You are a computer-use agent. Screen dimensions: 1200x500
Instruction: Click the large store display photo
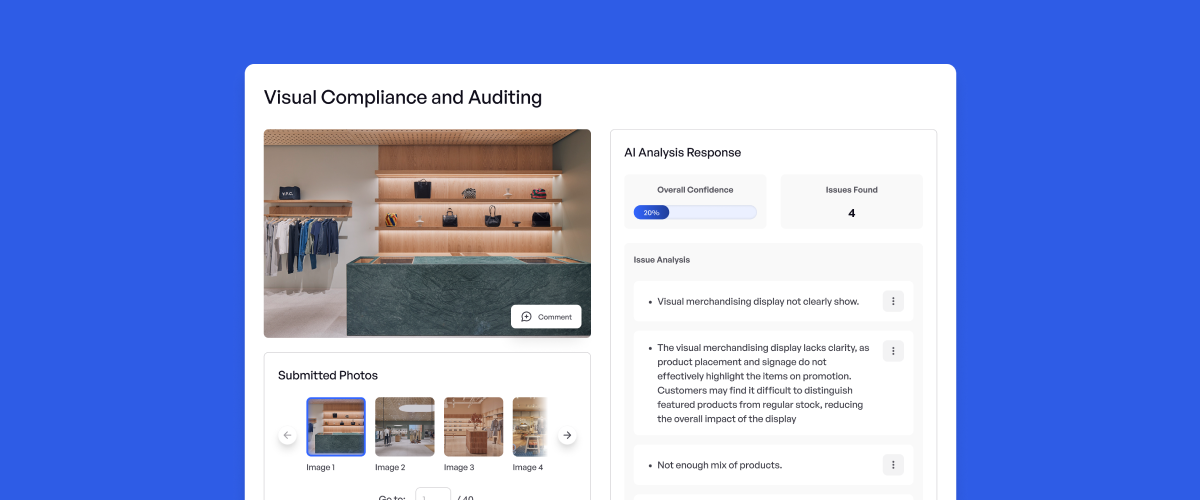[427, 233]
